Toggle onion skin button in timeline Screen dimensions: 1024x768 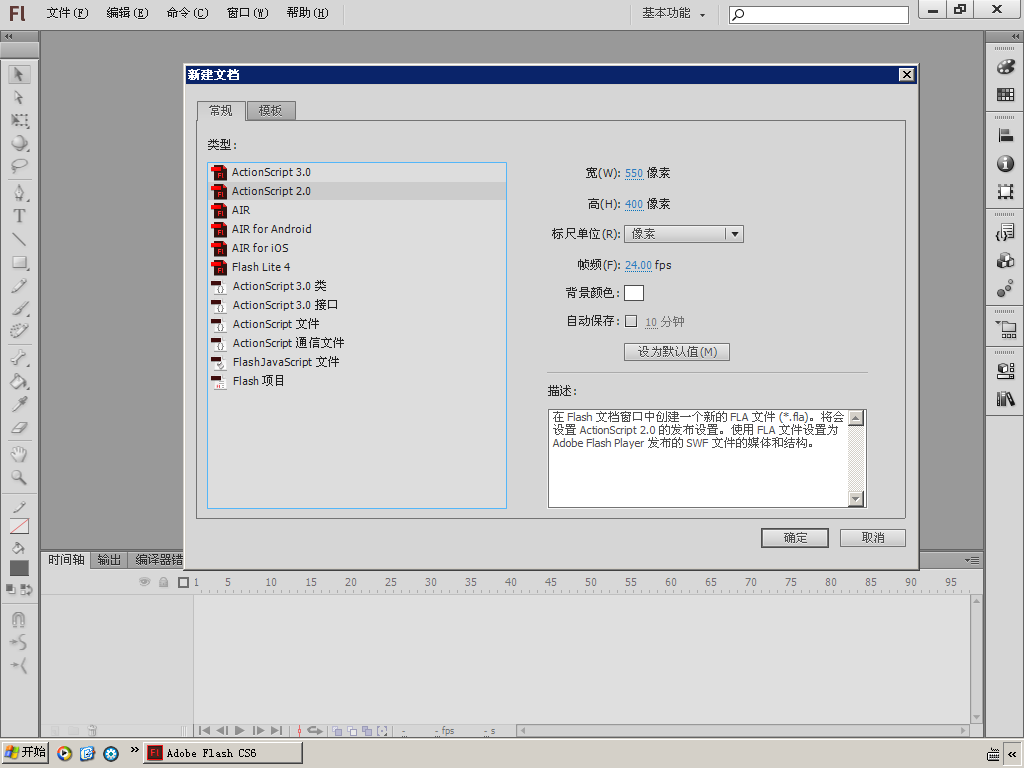click(x=337, y=731)
